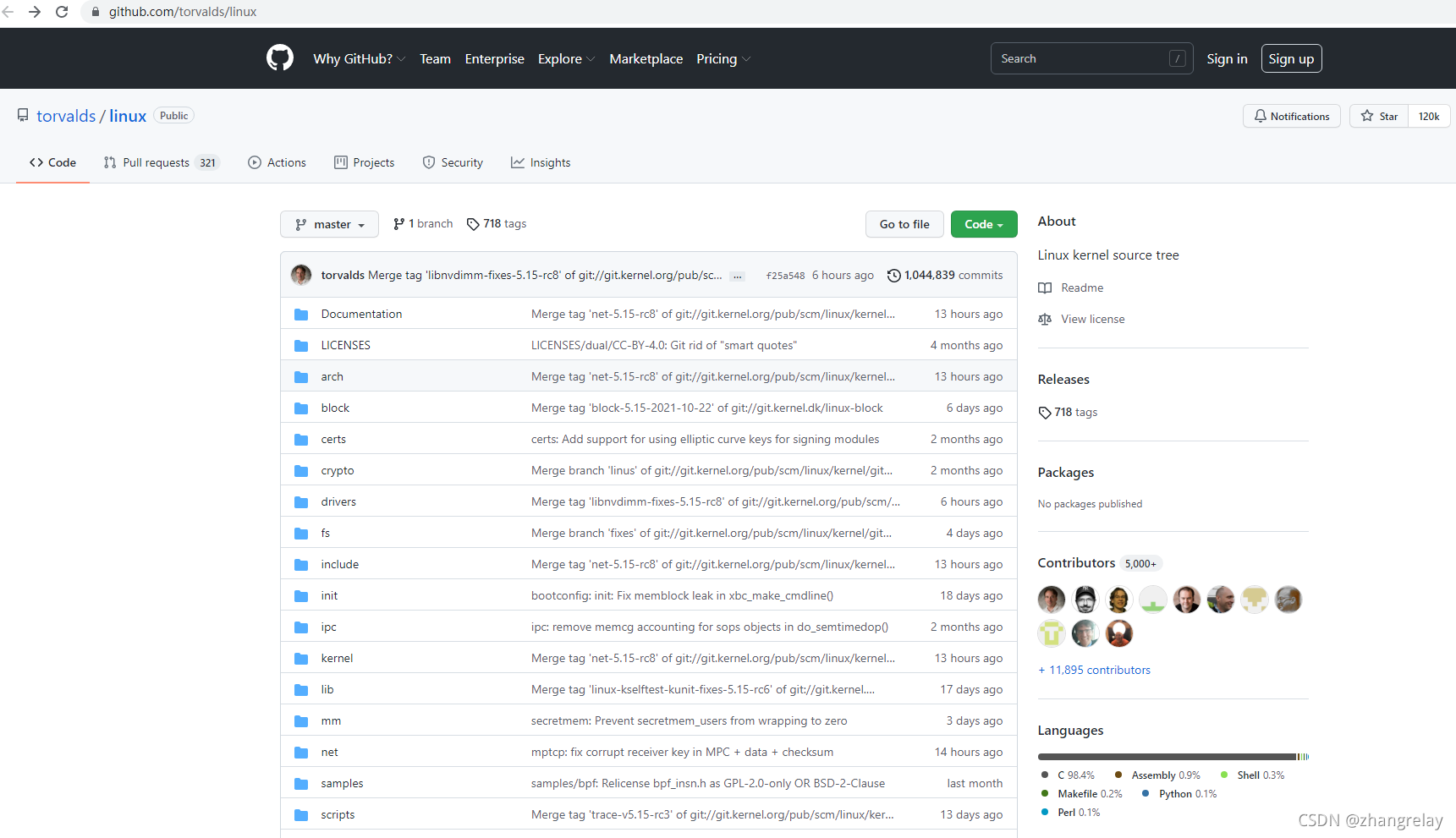This screenshot has width=1456, height=838.
Task: Click the 120k stargazers count
Action: pos(1429,116)
